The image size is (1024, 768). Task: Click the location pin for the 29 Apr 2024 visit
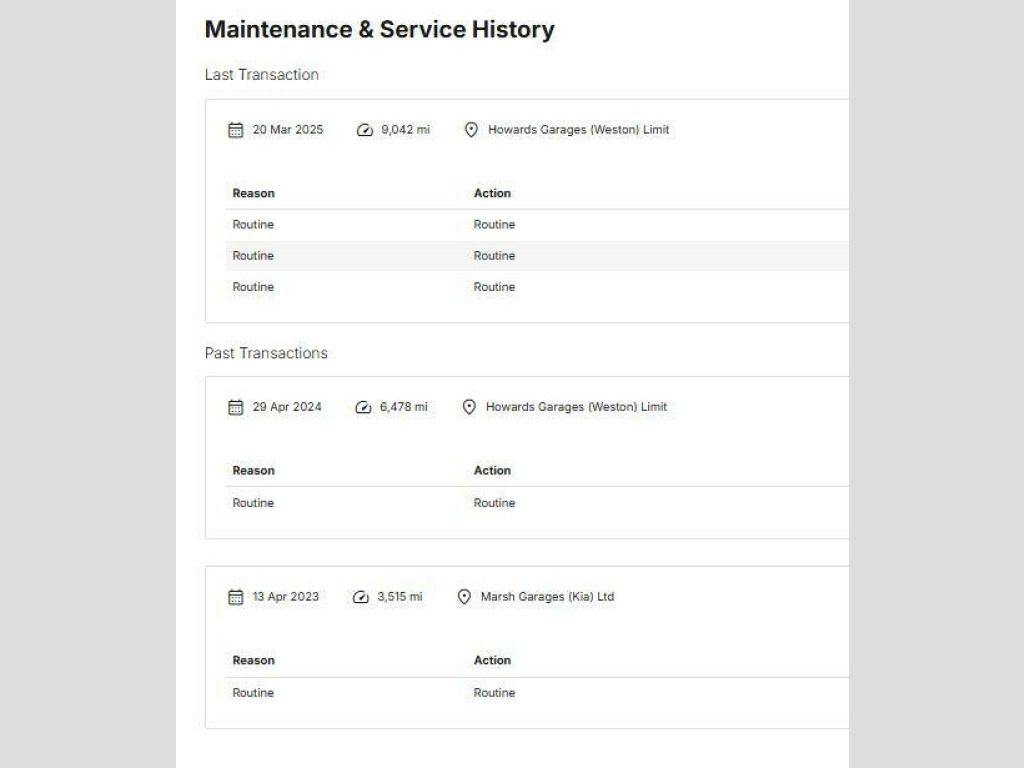[x=470, y=407]
